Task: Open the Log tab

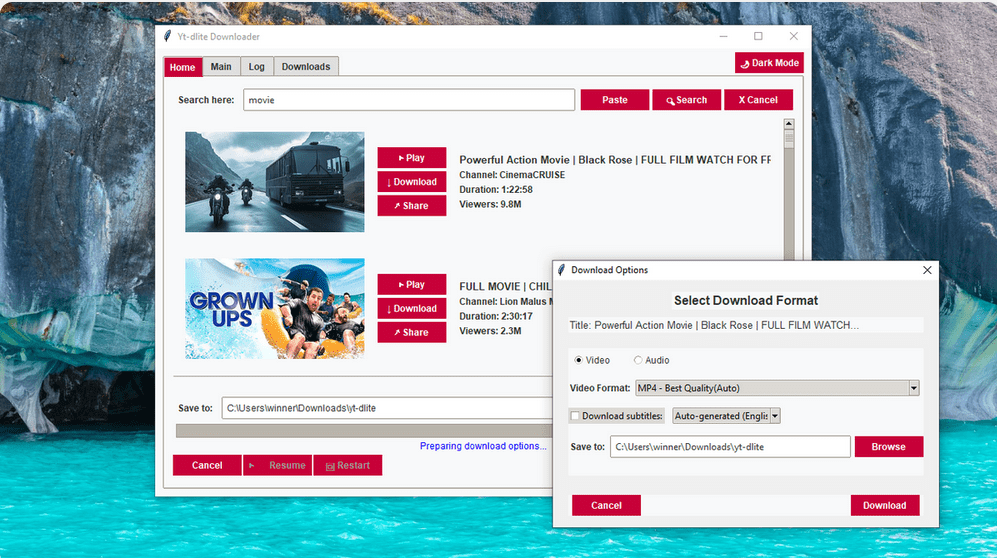Action: click(x=256, y=67)
